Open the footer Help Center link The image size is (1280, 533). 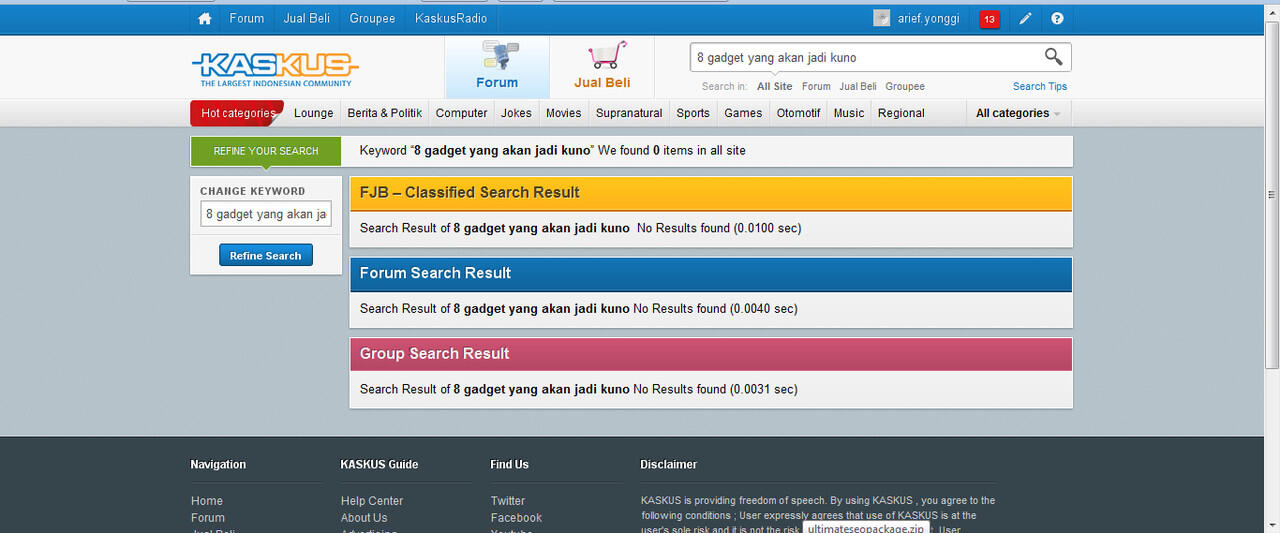(x=372, y=501)
